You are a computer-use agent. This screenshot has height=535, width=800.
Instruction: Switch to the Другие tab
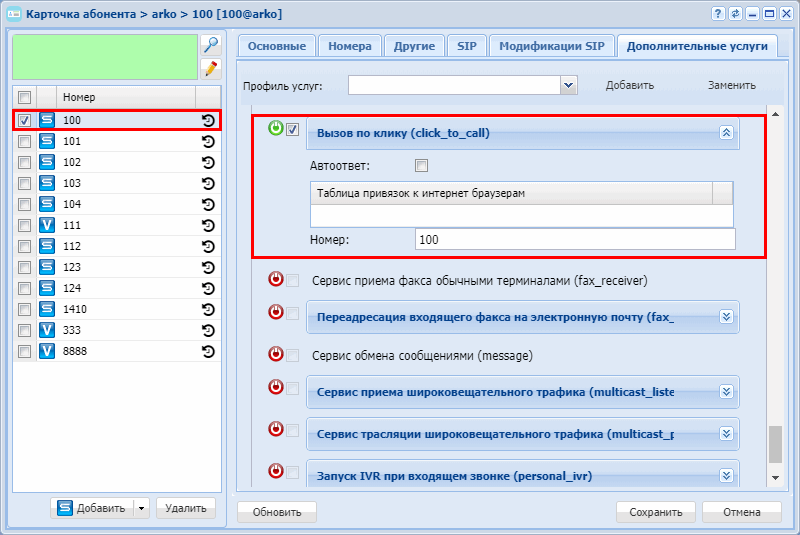414,46
